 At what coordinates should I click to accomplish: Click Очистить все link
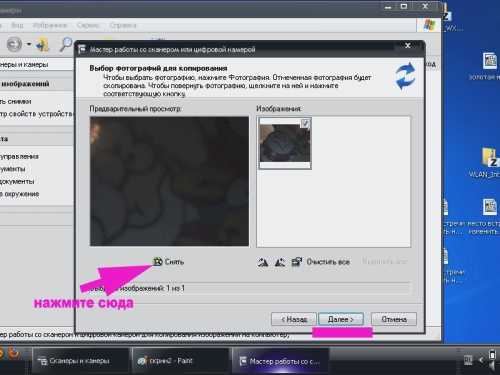[x=328, y=262]
